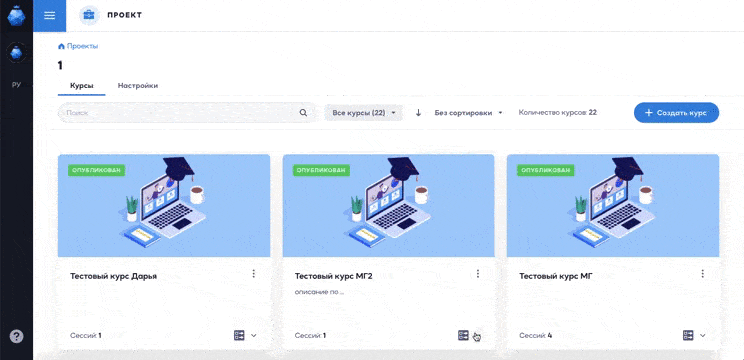Screen dimensions: 744x360
Task: Open thumbnail of Тестовый курс Дарья
Action: 164,205
